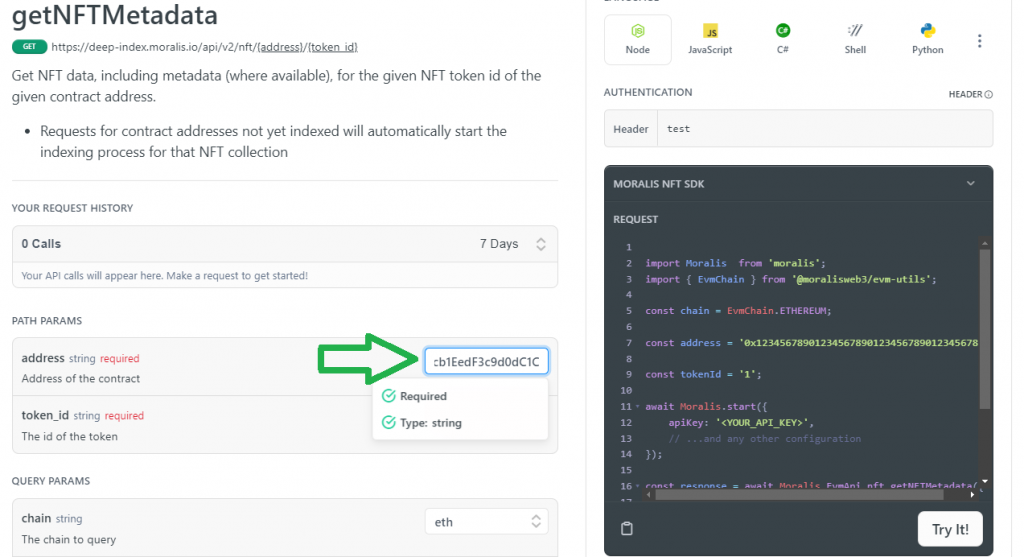Open more languages three-dot menu
This screenshot has height=557, width=1024.
point(979,41)
